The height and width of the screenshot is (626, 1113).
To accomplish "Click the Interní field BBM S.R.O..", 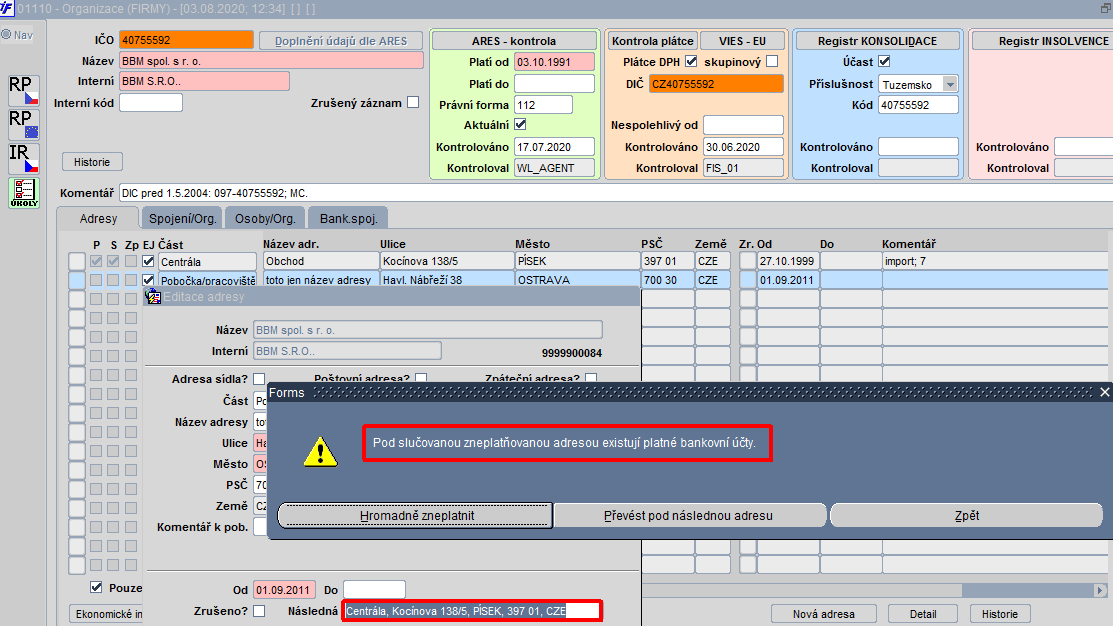I will (204, 81).
